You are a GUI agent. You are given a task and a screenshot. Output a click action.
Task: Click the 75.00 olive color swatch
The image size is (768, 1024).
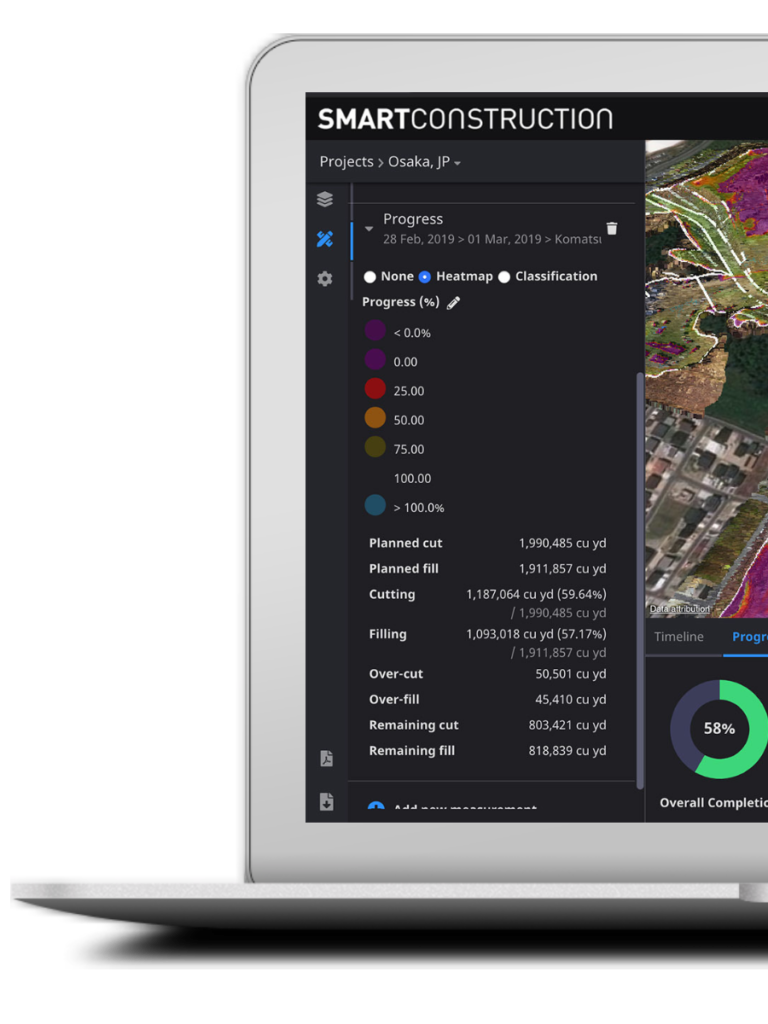point(375,447)
